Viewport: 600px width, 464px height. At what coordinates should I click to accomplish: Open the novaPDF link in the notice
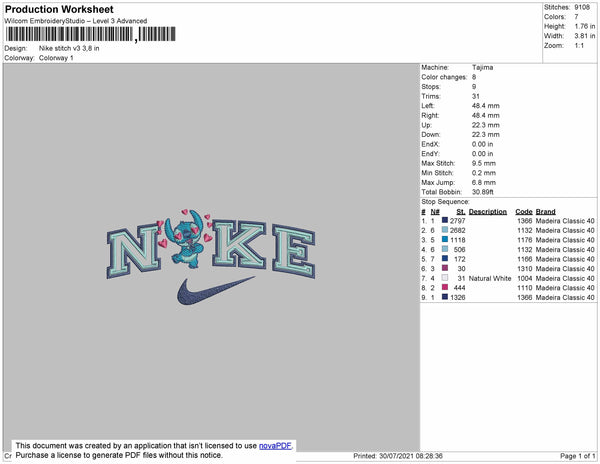pos(277,446)
